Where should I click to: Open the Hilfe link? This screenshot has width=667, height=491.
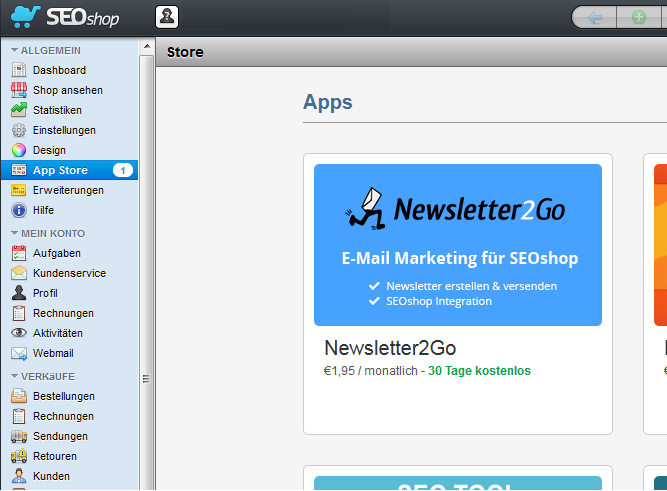[43, 210]
